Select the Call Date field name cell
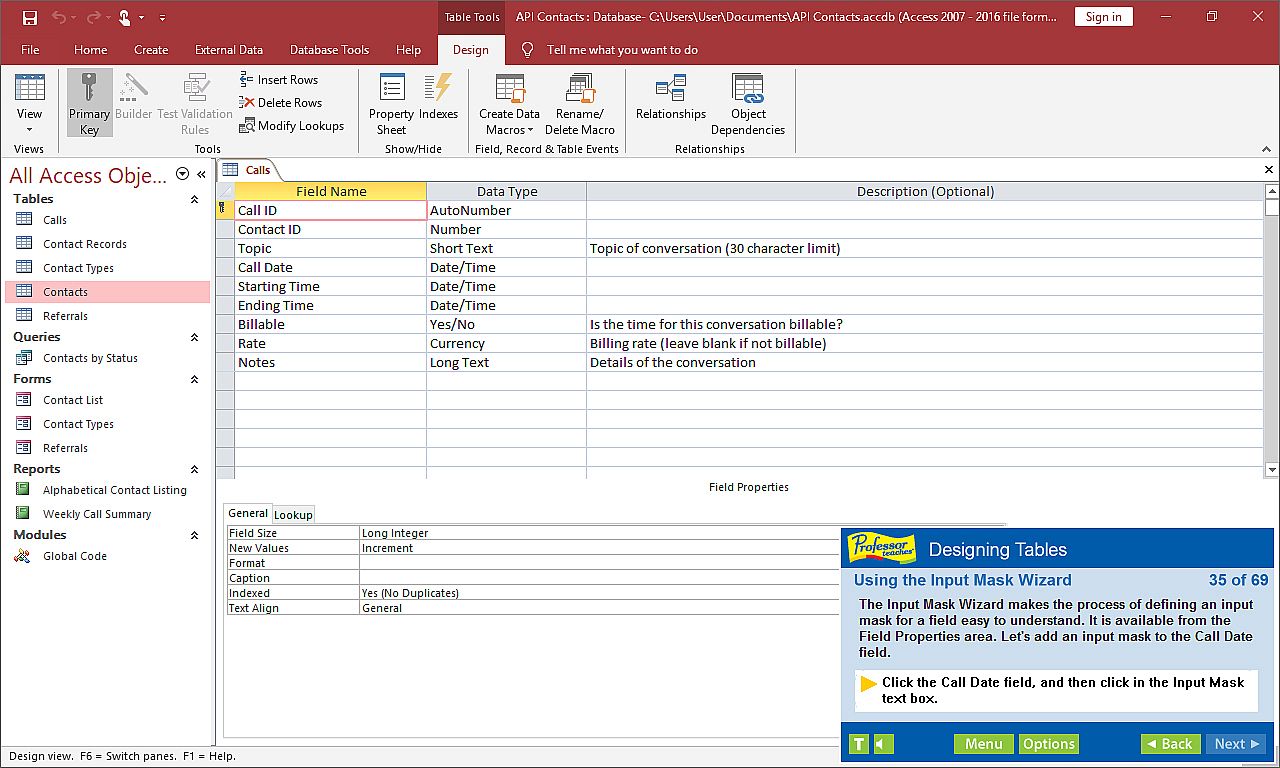 [x=330, y=268]
